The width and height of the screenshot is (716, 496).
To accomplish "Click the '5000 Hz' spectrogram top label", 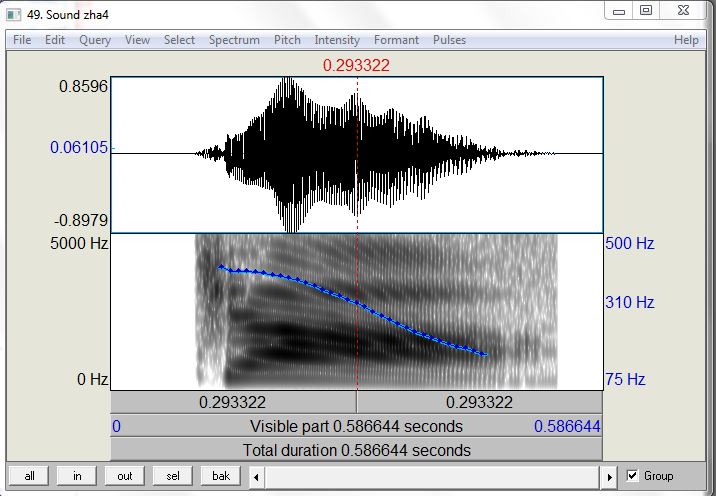I will tap(79, 243).
